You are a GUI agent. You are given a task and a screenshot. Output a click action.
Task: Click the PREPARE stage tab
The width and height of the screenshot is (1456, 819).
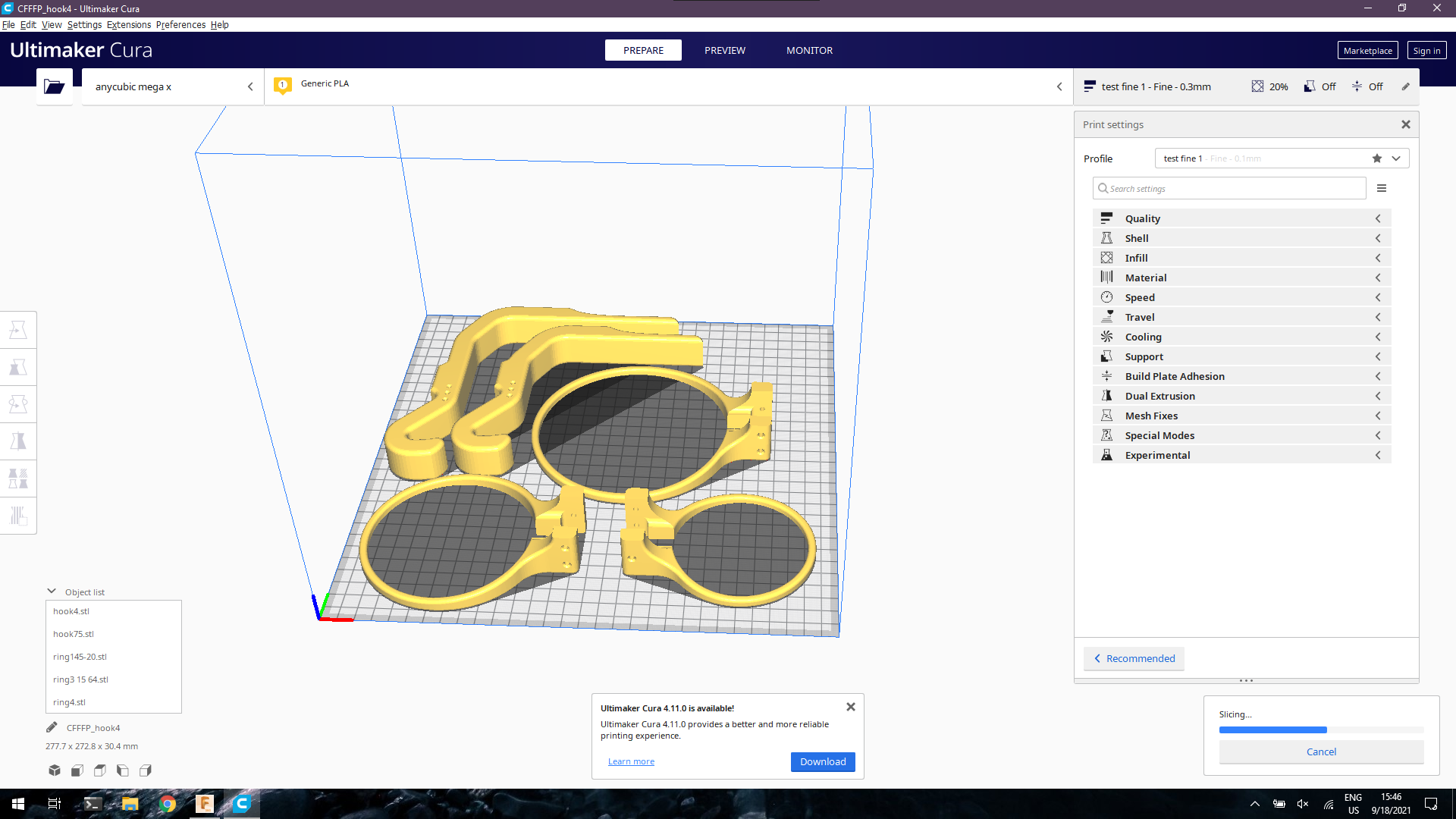point(643,50)
